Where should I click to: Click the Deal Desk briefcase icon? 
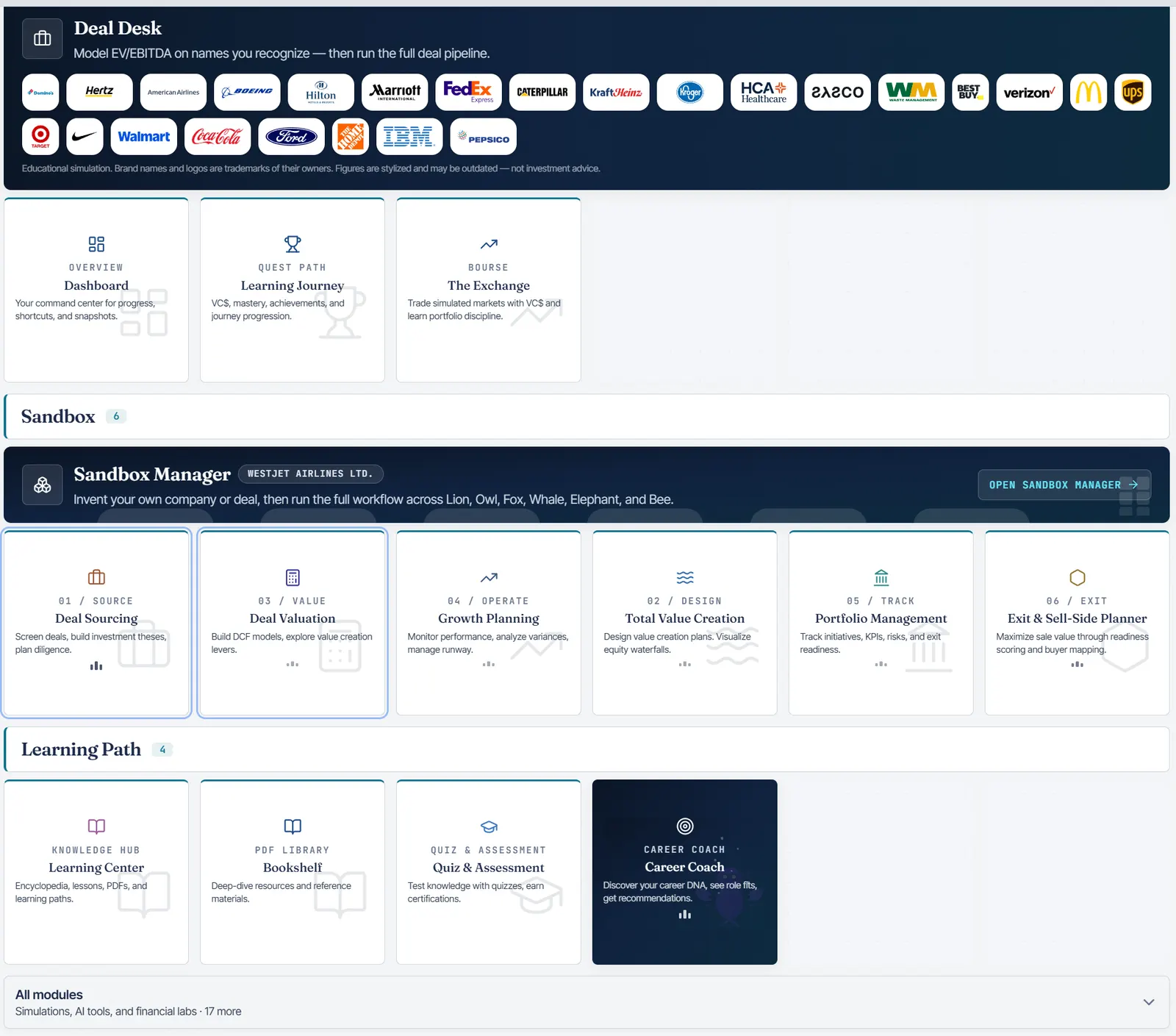point(43,38)
